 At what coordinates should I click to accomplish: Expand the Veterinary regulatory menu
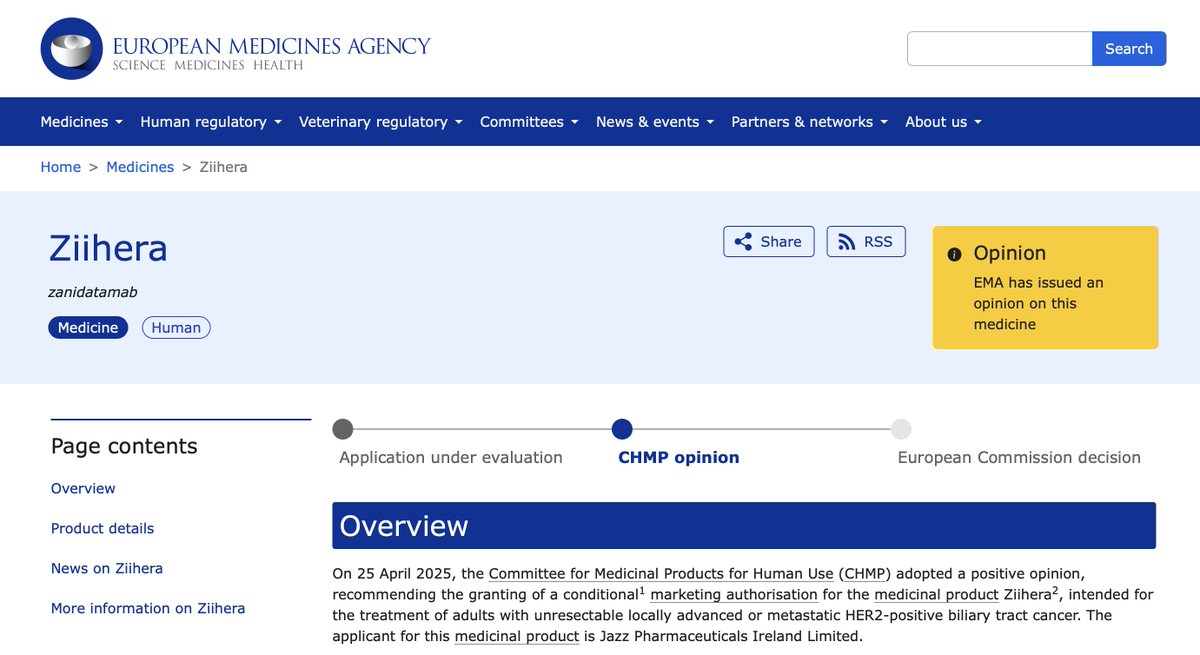(381, 122)
